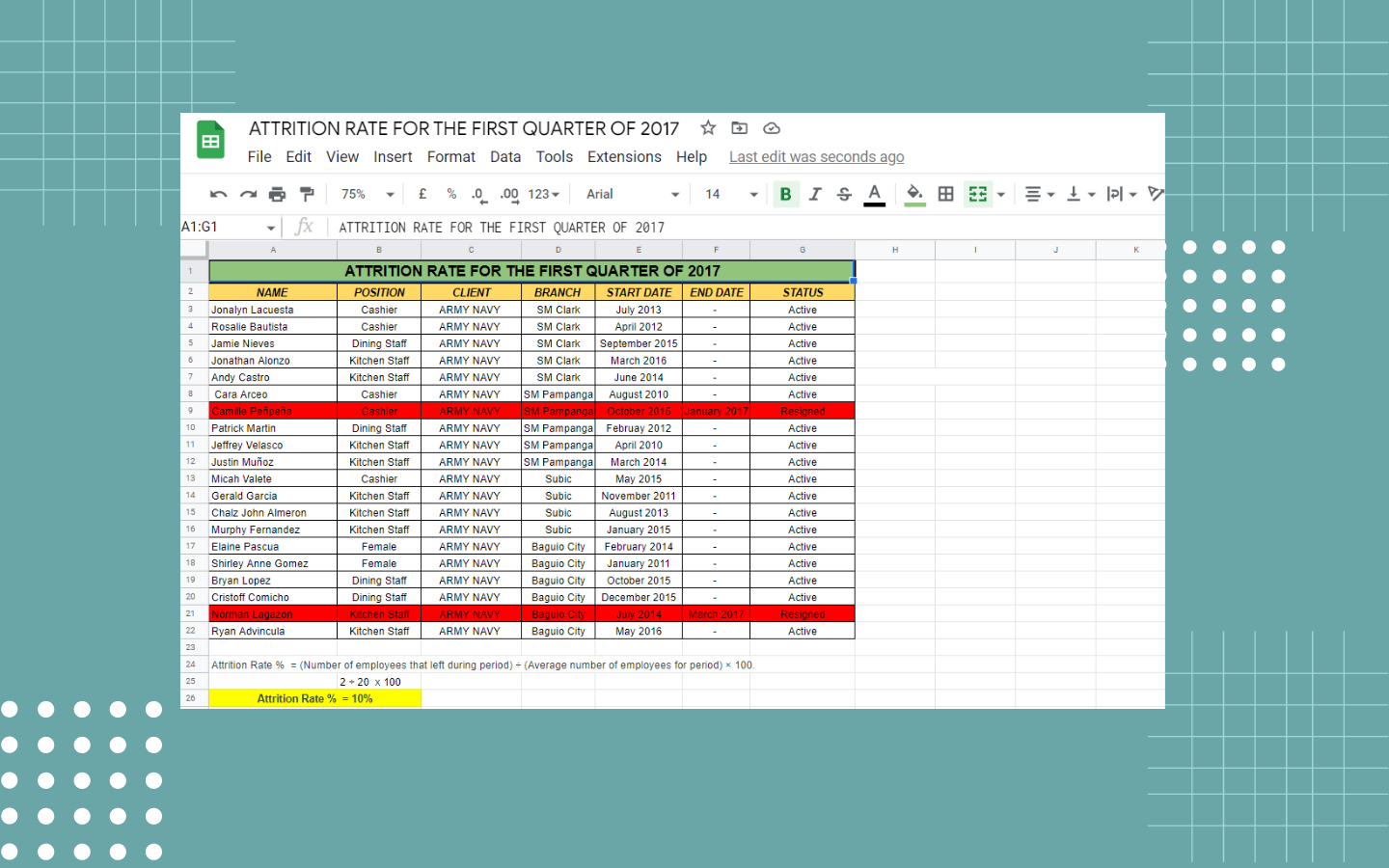Toggle italic formatting
Image resolution: width=1389 pixels, height=868 pixels.
815,195
